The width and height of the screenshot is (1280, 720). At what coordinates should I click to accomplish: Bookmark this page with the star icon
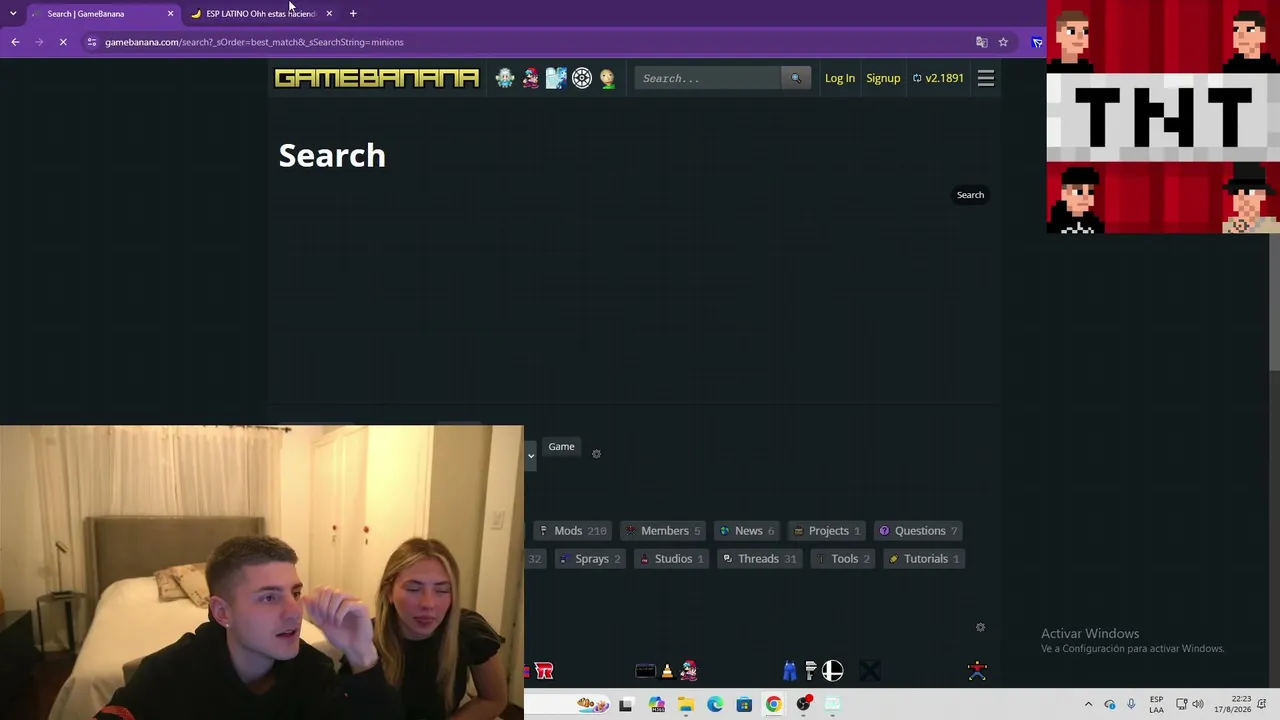(x=1003, y=42)
